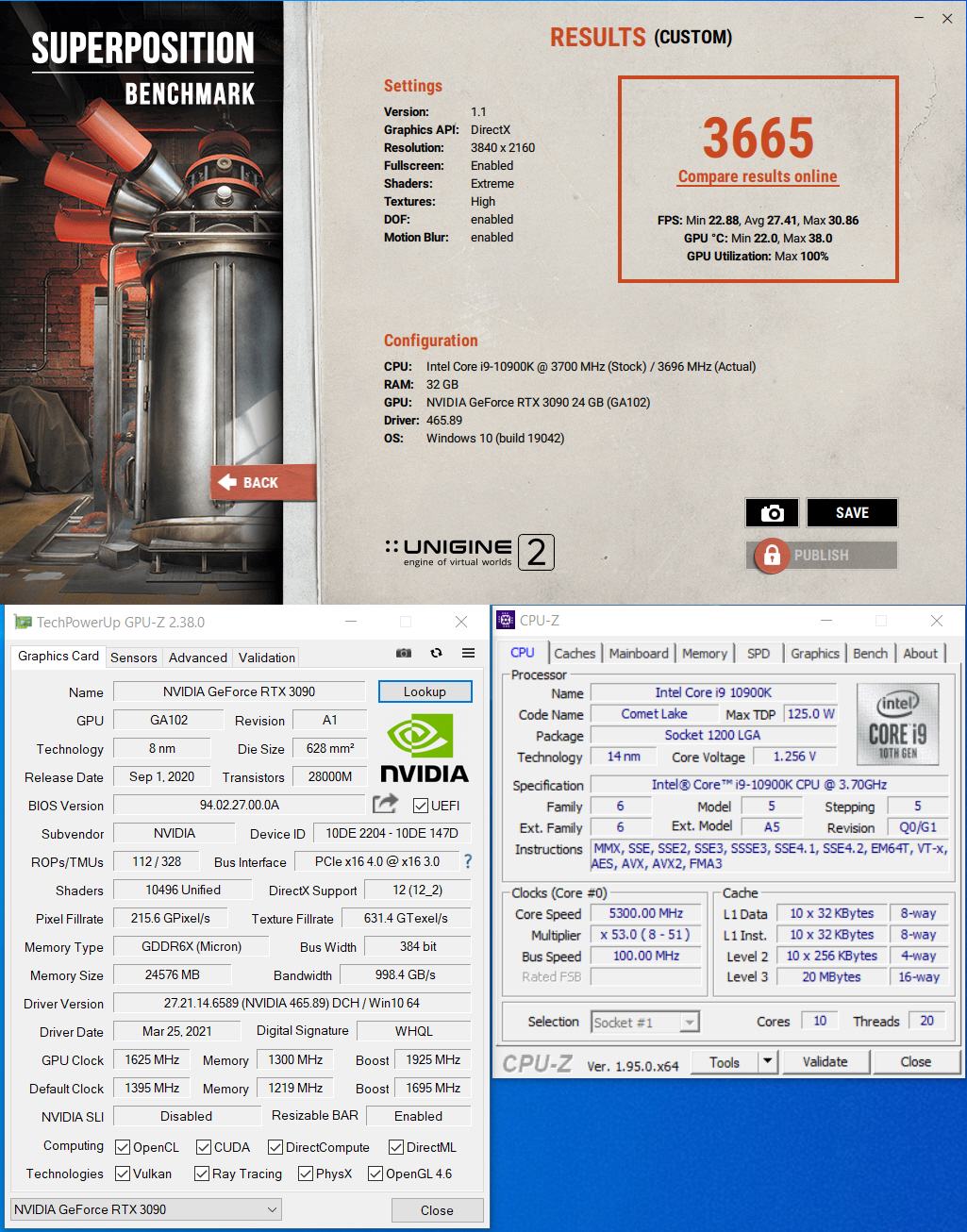Toggle the PhysX checkbox

(306, 1174)
